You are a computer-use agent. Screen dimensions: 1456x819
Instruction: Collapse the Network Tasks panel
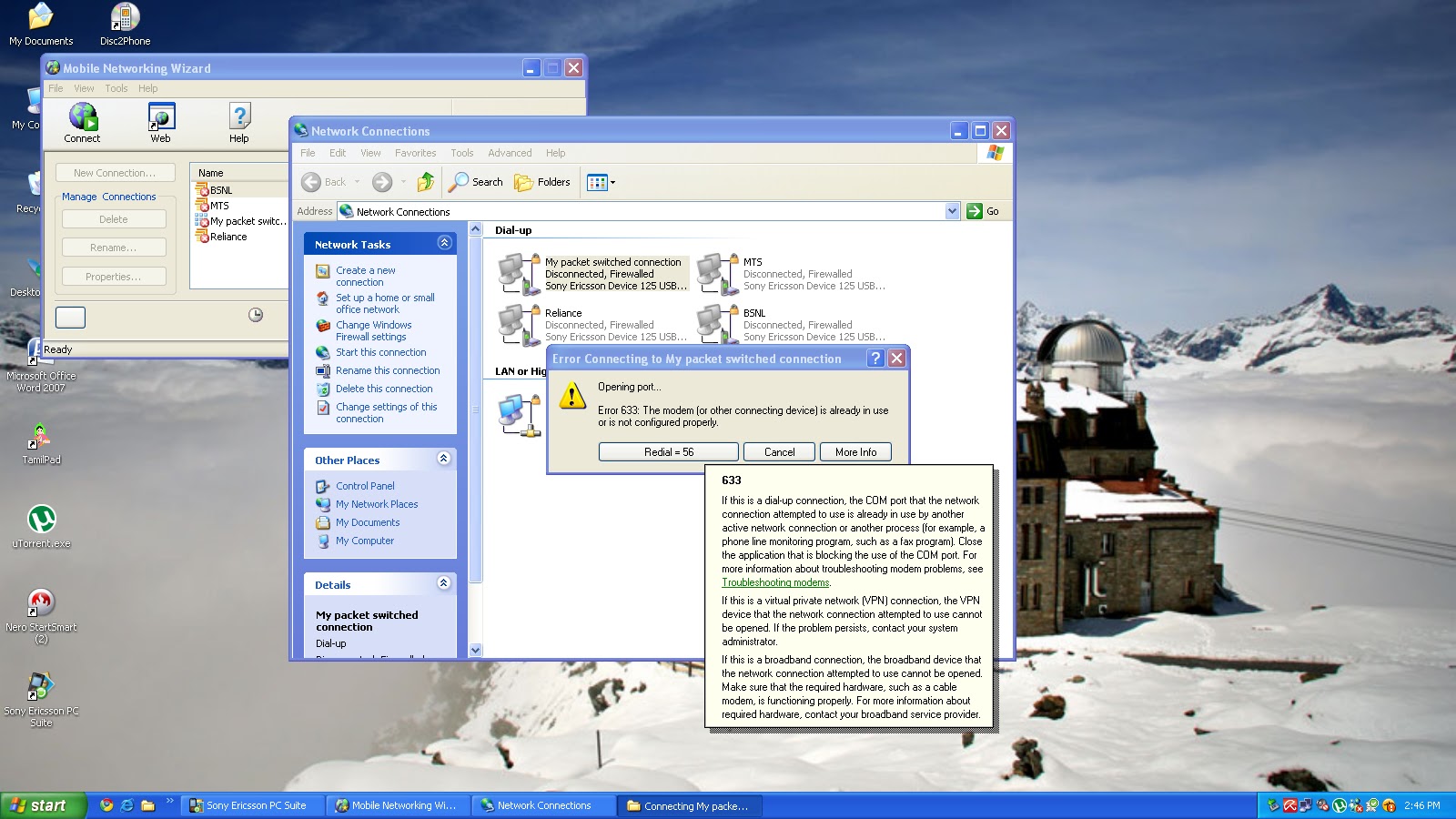(444, 243)
